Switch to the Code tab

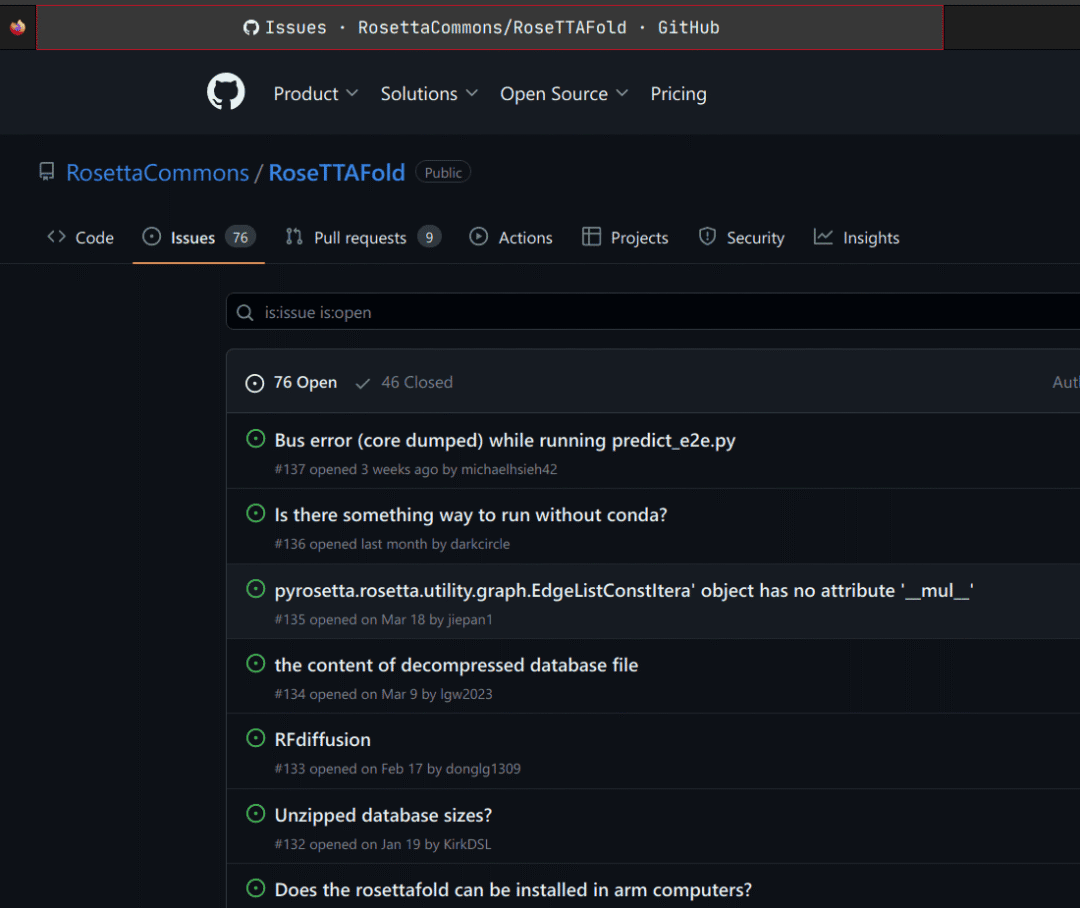click(x=81, y=238)
